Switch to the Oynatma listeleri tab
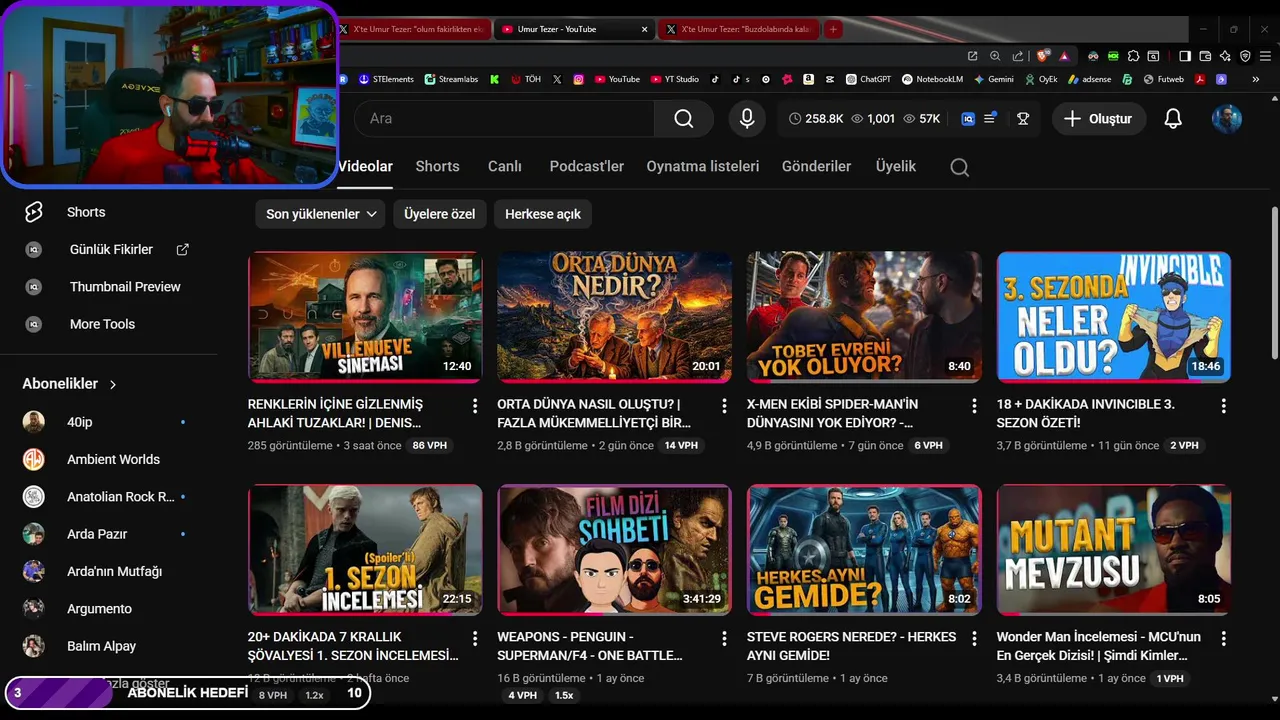Image resolution: width=1280 pixels, height=720 pixels. [x=703, y=167]
